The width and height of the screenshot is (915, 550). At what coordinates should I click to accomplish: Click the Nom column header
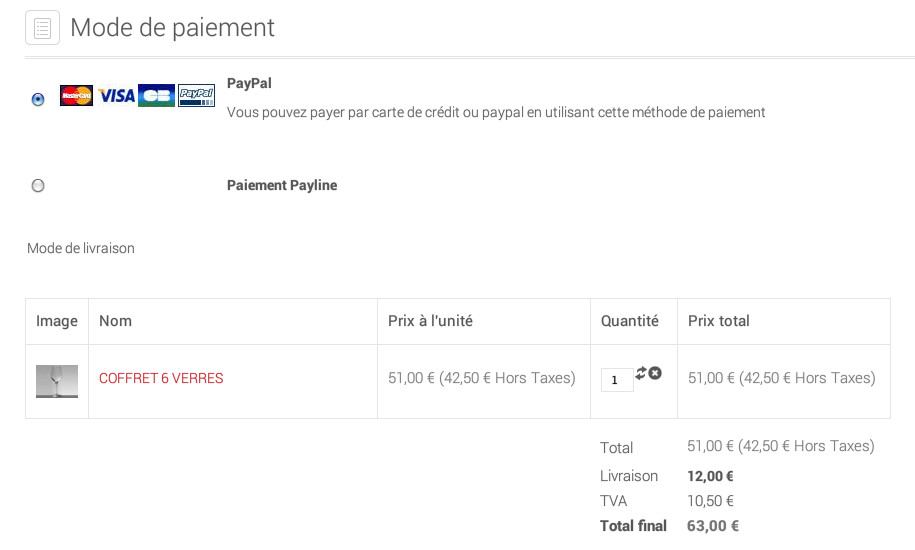[x=116, y=321]
